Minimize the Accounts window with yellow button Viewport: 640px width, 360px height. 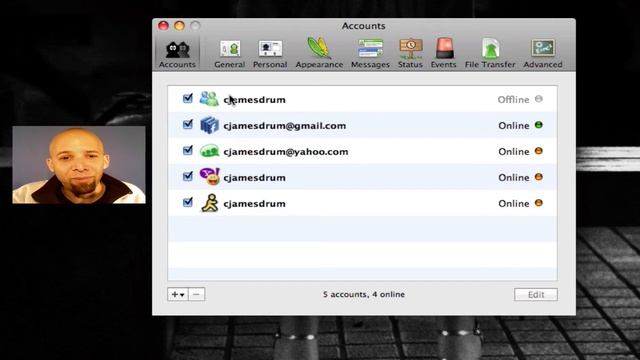(x=179, y=26)
